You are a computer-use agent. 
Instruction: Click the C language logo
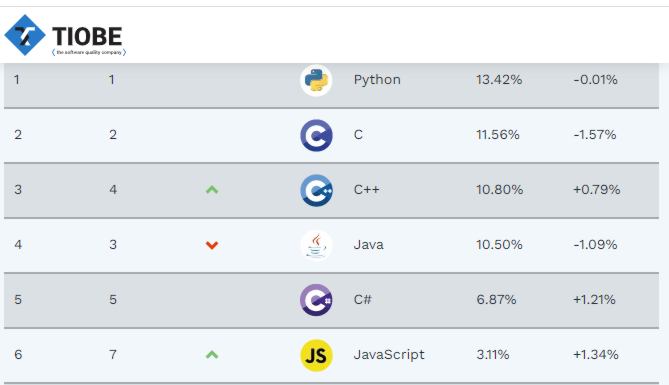[316, 135]
